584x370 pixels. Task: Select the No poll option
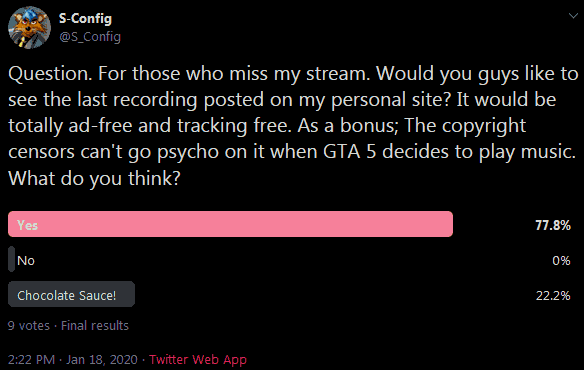(x=26, y=260)
